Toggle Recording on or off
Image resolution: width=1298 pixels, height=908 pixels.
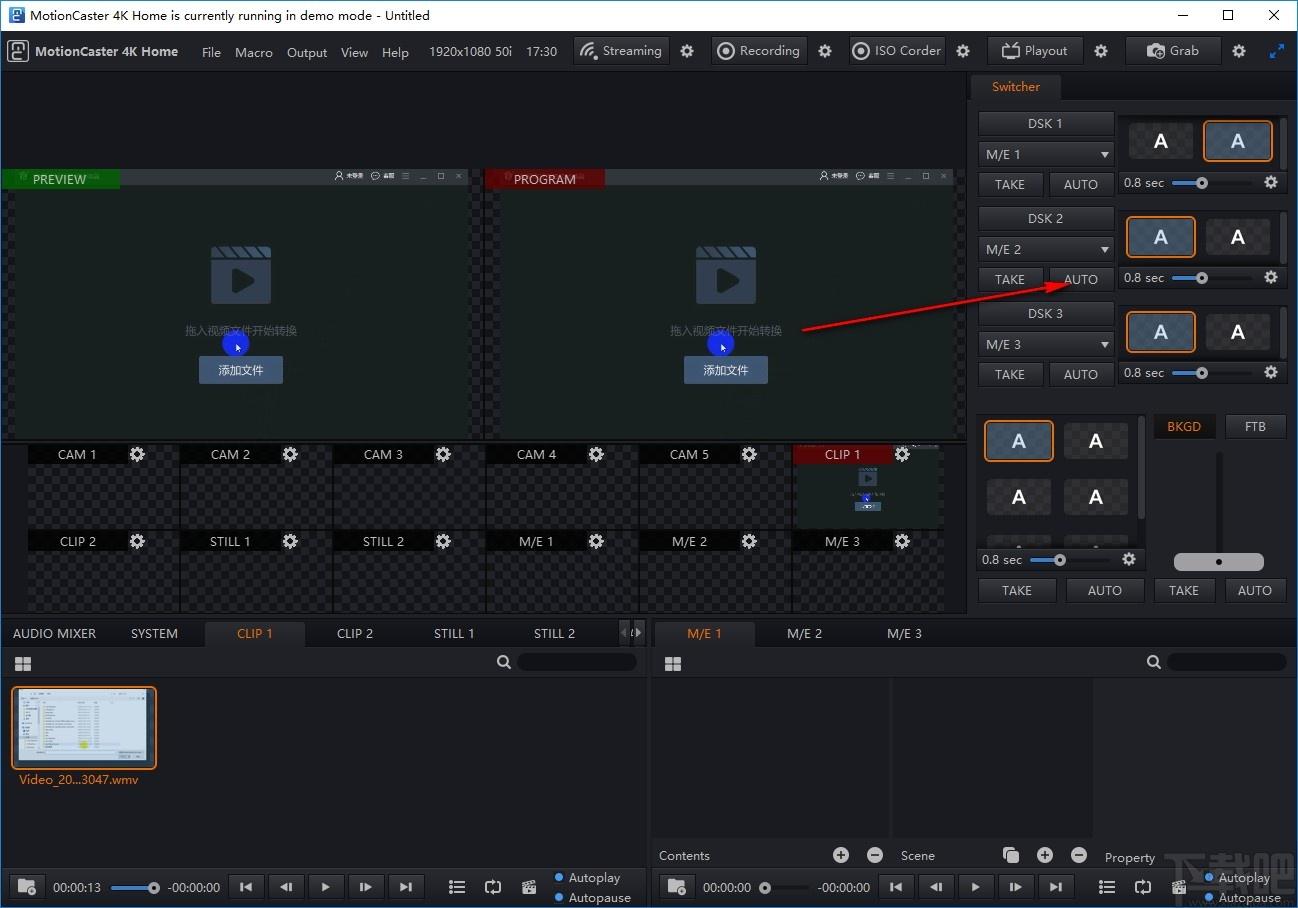(x=759, y=51)
